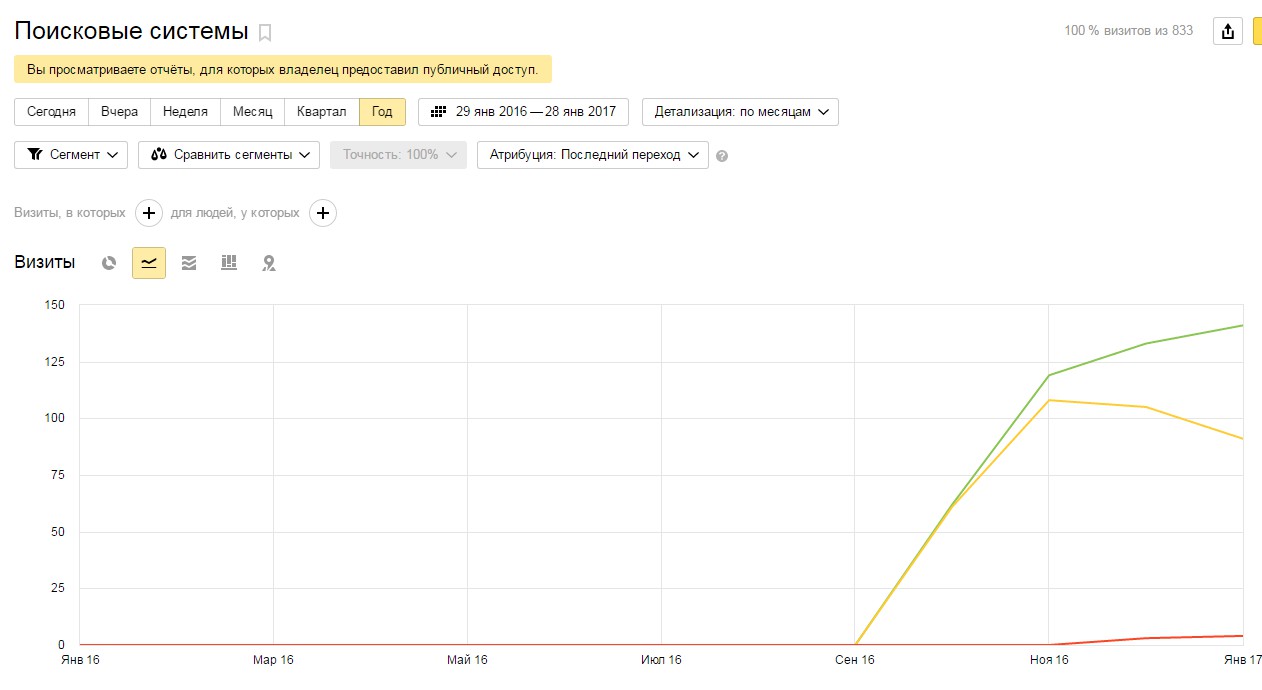The width and height of the screenshot is (1262, 690).
Task: Add a condition for visits with plus button
Action: tap(149, 213)
